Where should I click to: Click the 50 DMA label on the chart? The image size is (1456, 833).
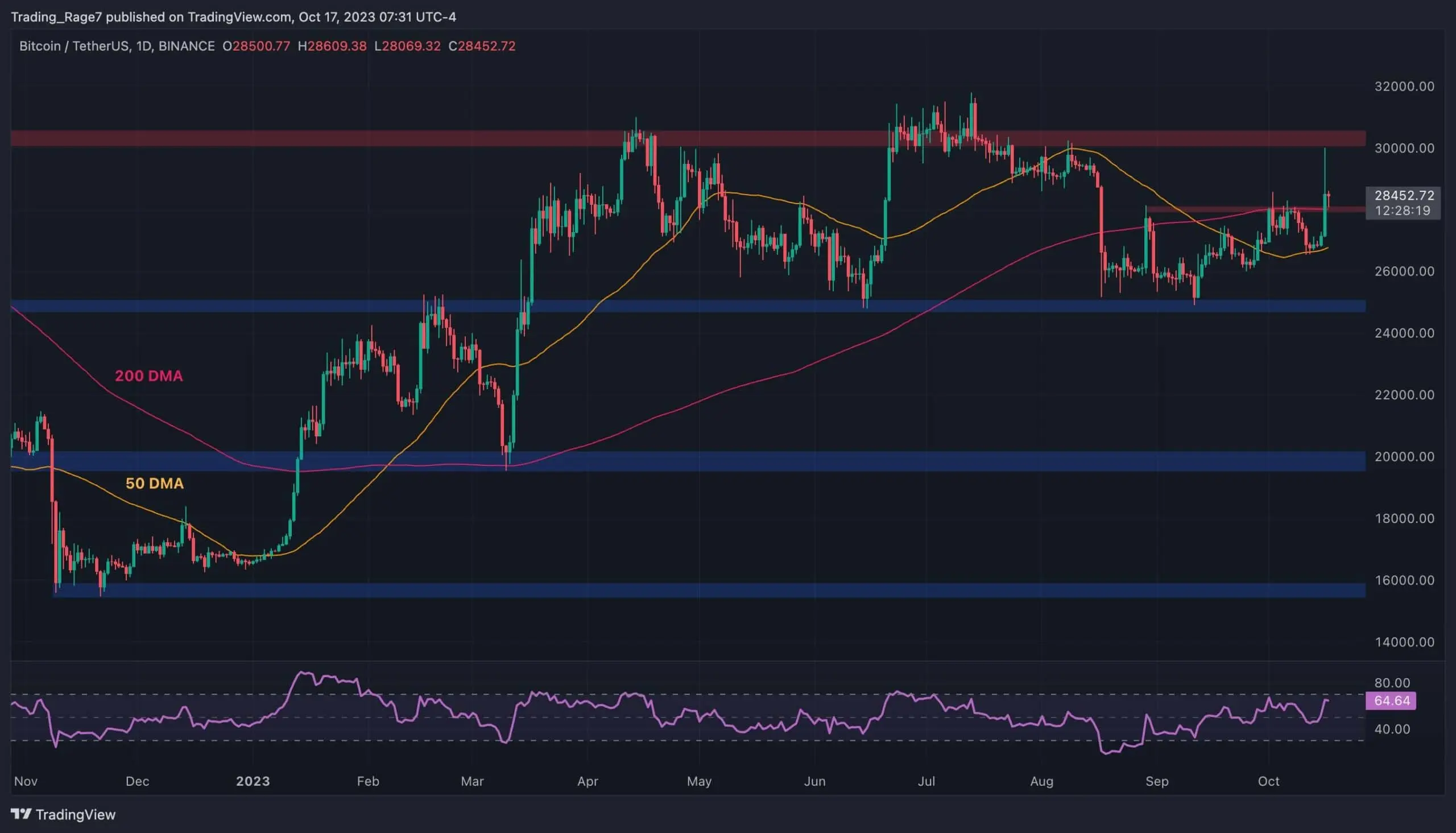pos(154,484)
